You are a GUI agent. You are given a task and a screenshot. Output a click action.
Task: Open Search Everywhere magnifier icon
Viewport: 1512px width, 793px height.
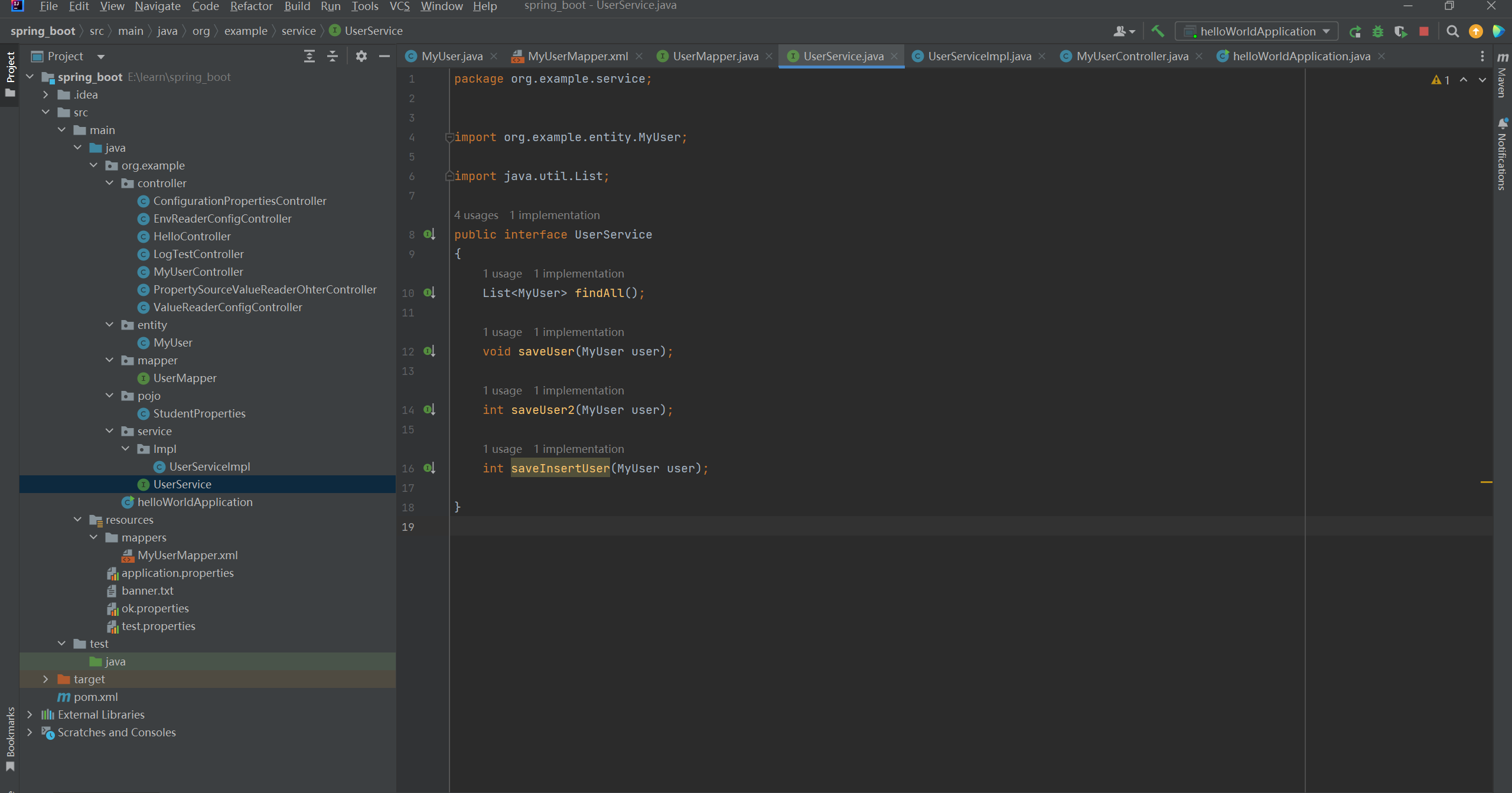[1452, 31]
